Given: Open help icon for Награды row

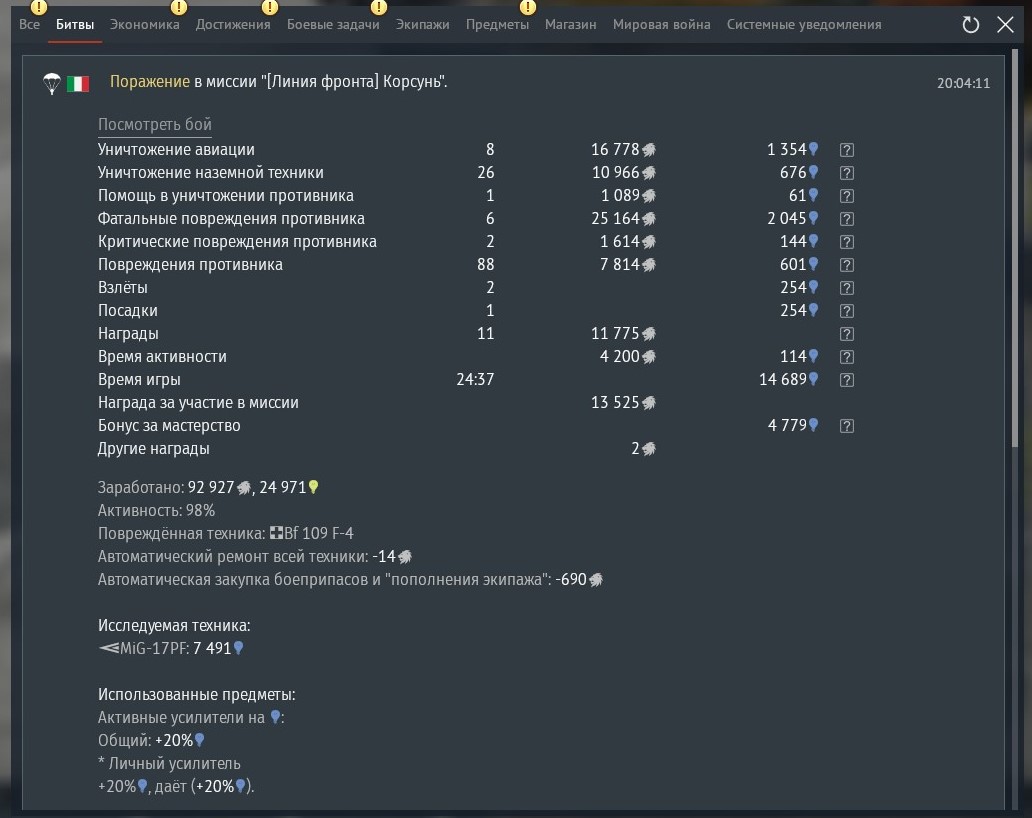Looking at the screenshot, I should (846, 334).
